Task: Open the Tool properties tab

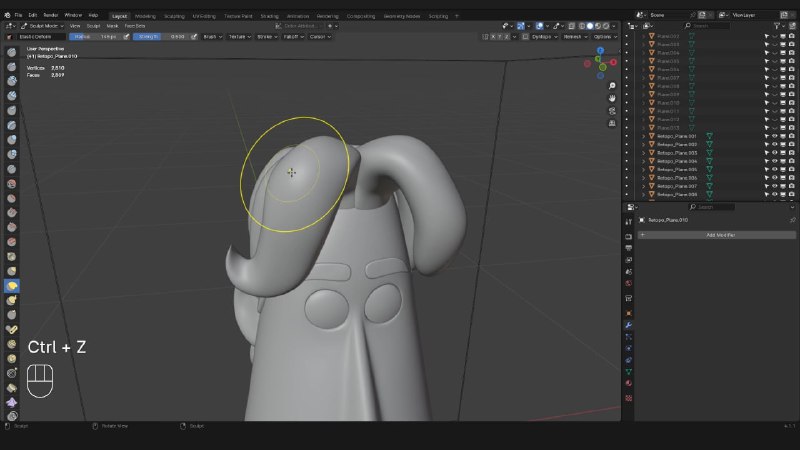Action: tap(629, 222)
